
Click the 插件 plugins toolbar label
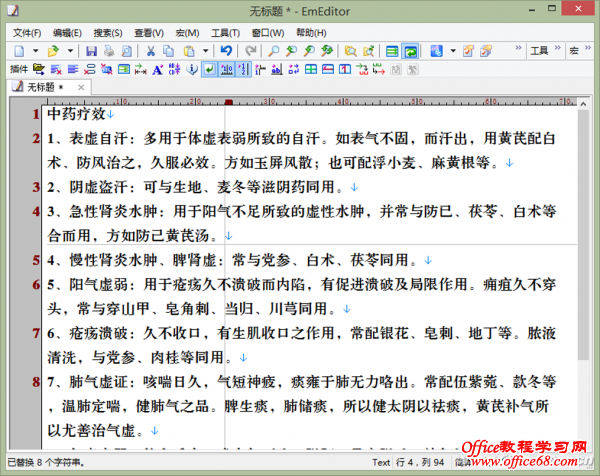coord(19,69)
